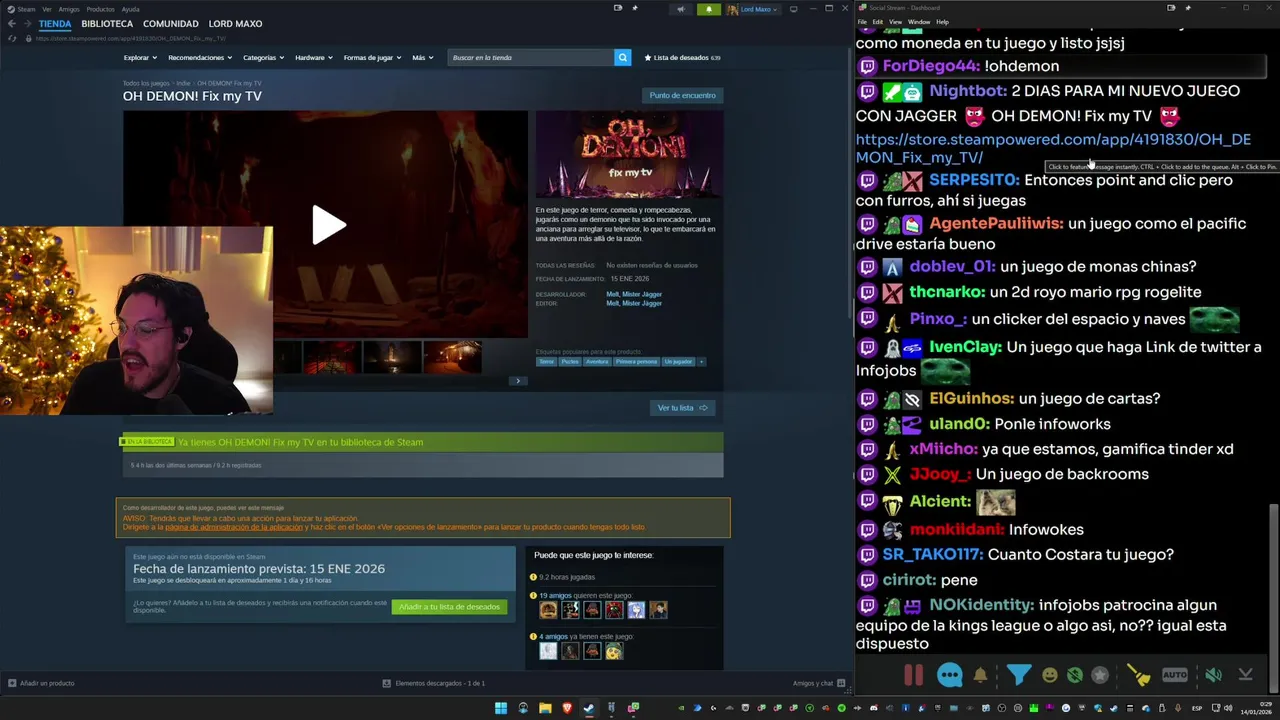The height and width of the screenshot is (720, 1280).
Task: Open developer link Mell, Mister Jägger
Action: click(634, 294)
